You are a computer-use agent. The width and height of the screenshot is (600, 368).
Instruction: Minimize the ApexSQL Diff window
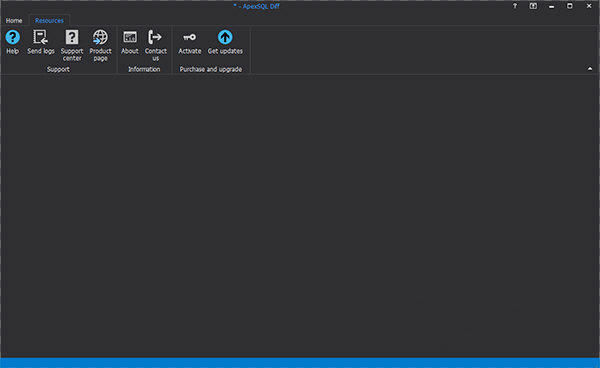551,7
